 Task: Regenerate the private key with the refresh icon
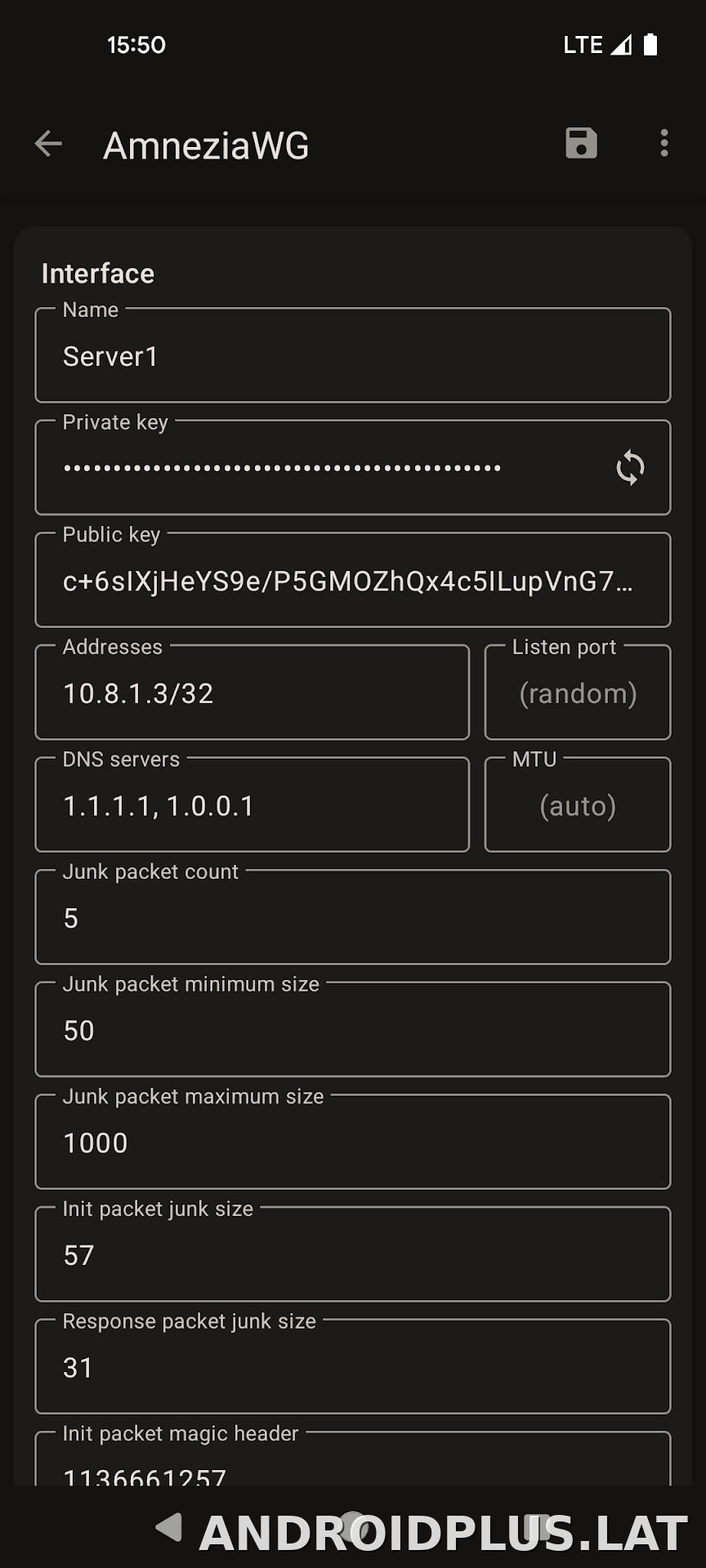630,468
